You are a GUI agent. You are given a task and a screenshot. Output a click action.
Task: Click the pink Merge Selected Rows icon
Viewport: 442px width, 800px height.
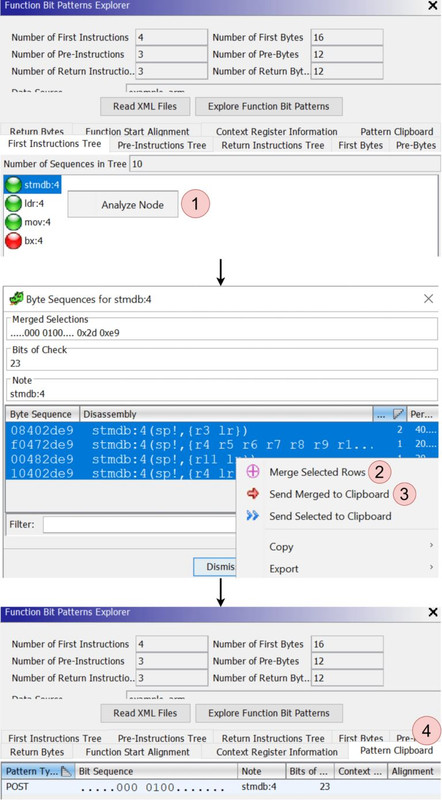[x=253, y=472]
